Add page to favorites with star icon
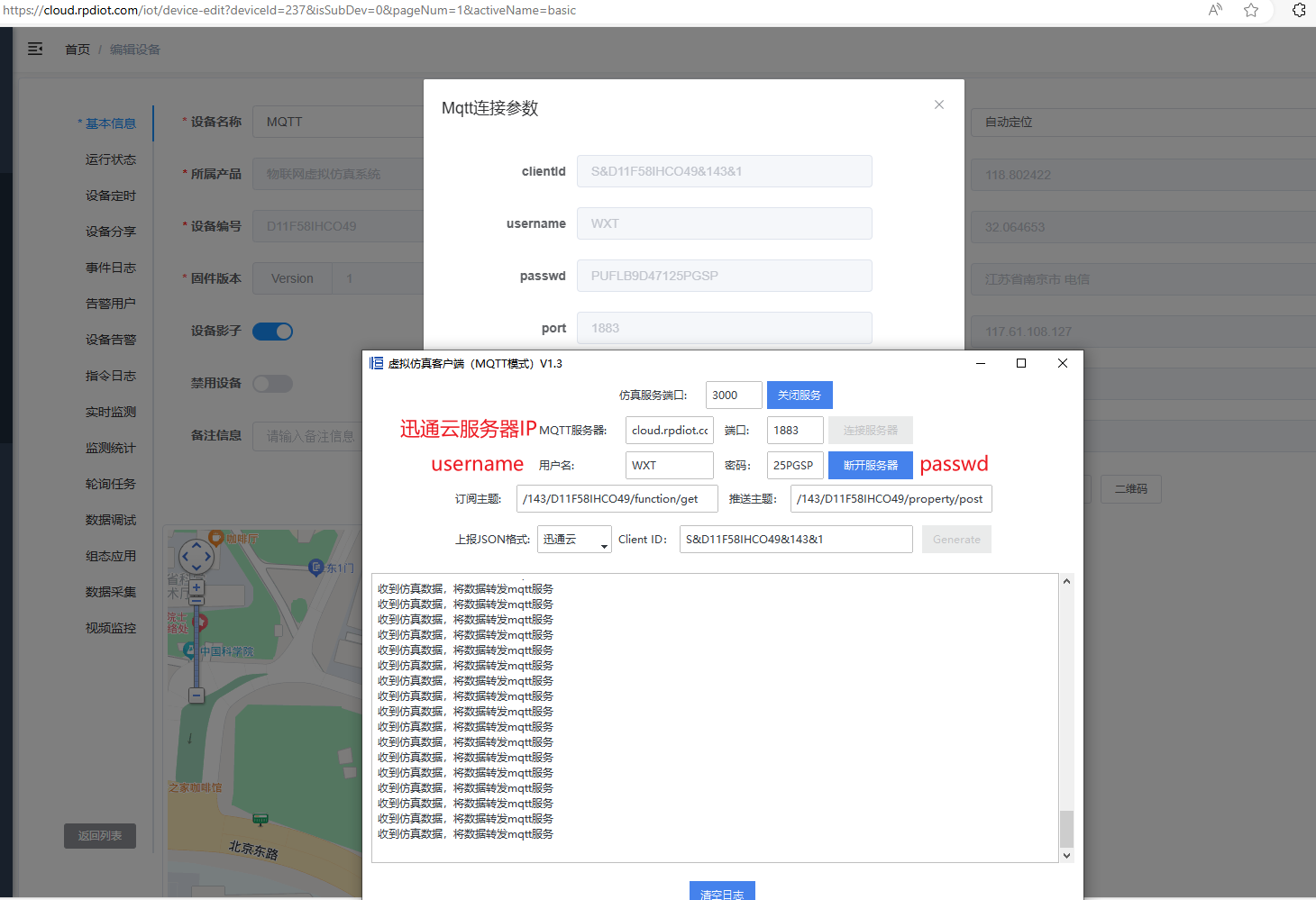The image size is (1316, 900). pyautogui.click(x=1251, y=10)
